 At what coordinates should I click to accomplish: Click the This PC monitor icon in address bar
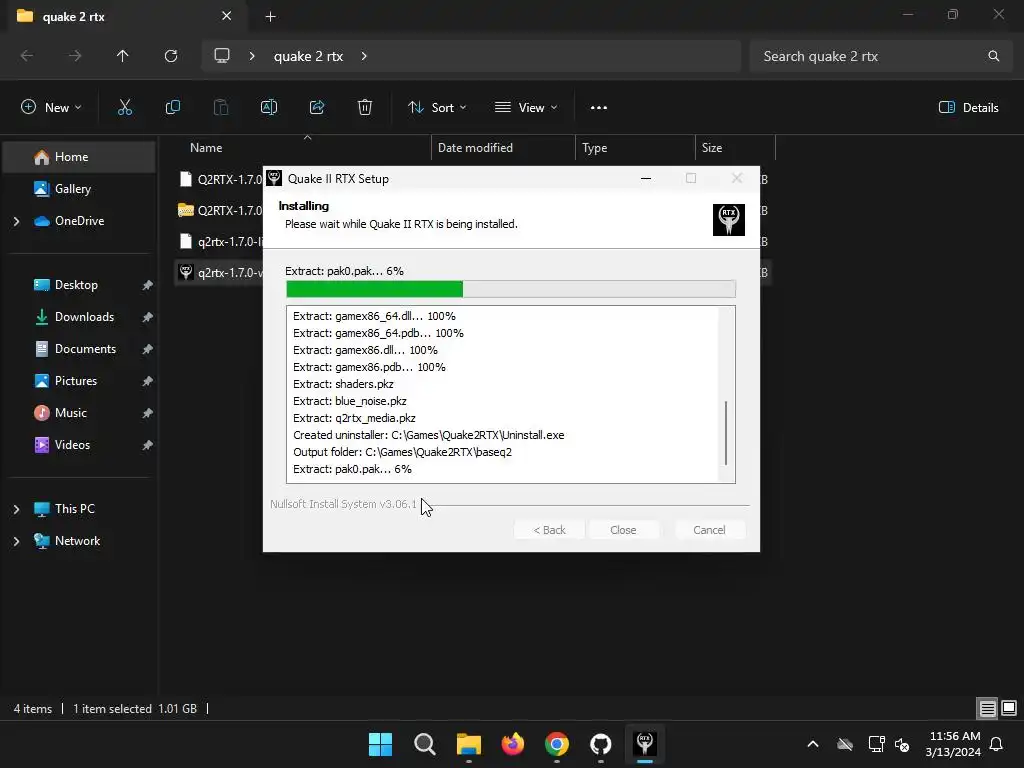[x=222, y=56]
